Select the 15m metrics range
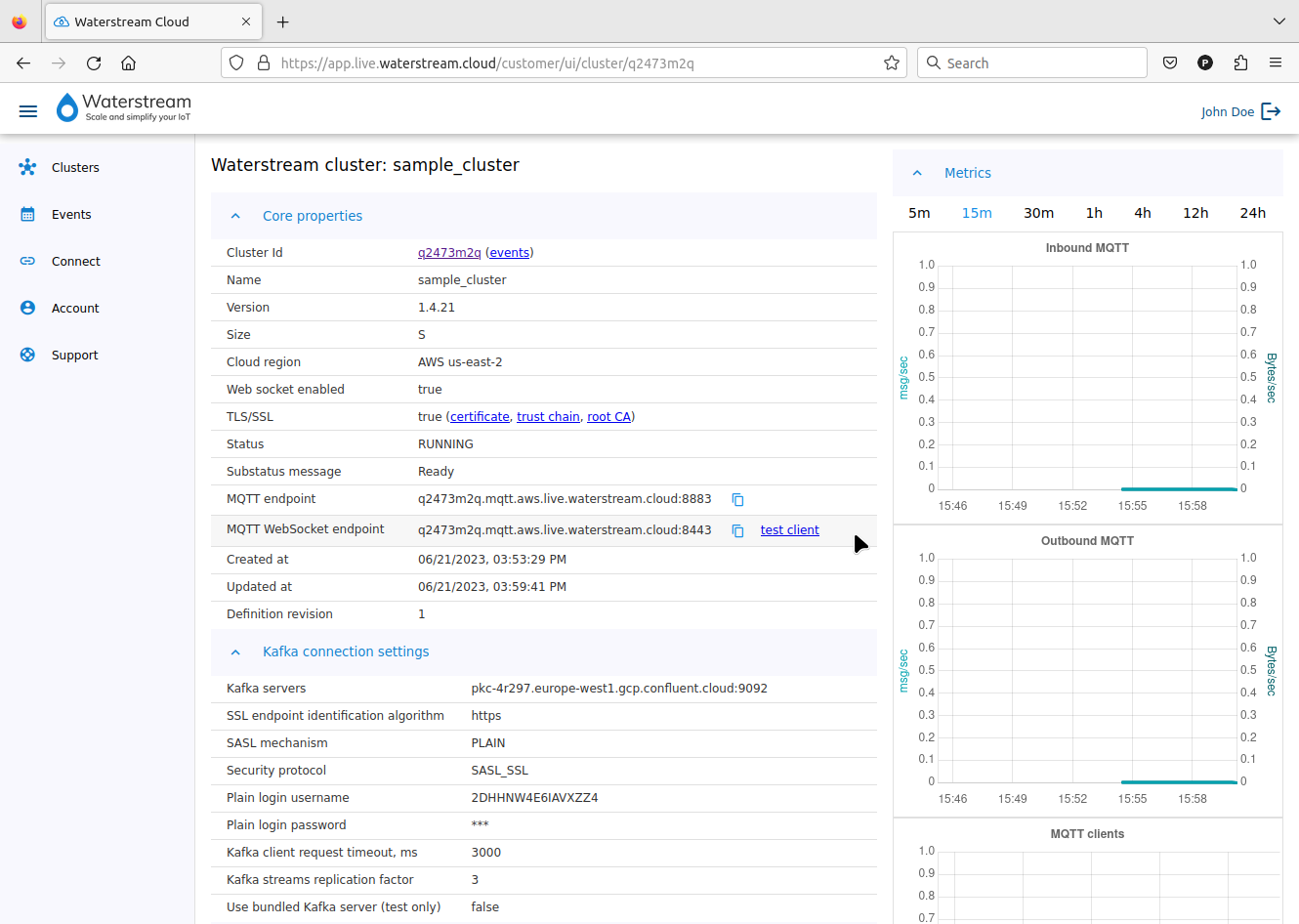The width and height of the screenshot is (1299, 924). pos(977,213)
